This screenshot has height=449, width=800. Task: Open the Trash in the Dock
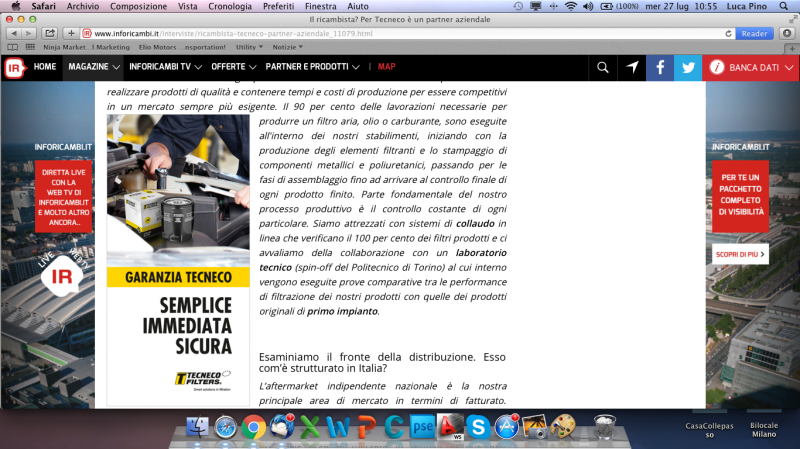(x=605, y=427)
